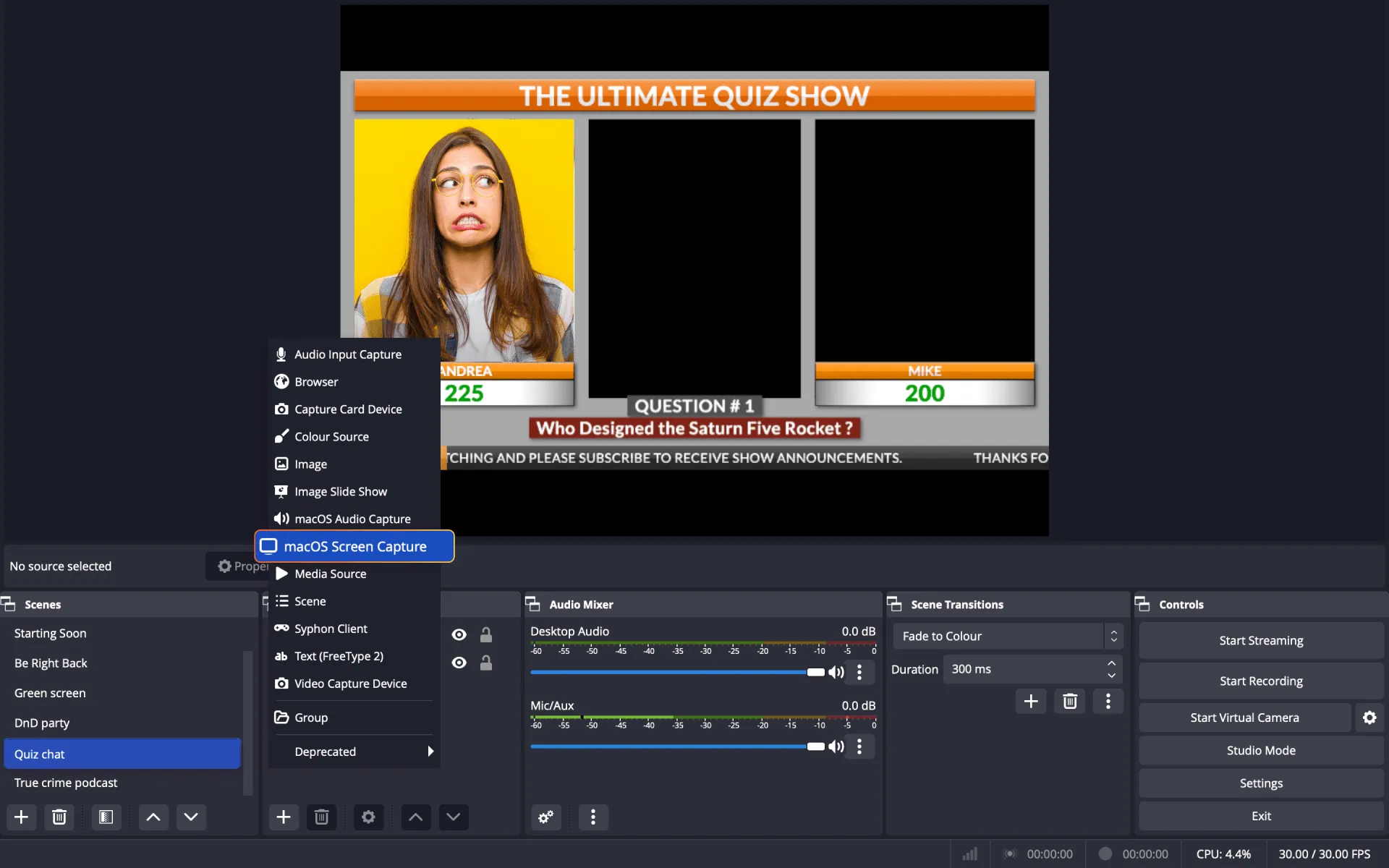Screen dimensions: 1389x868
Task: Open virtual camera settings gear
Action: pos(1369,718)
